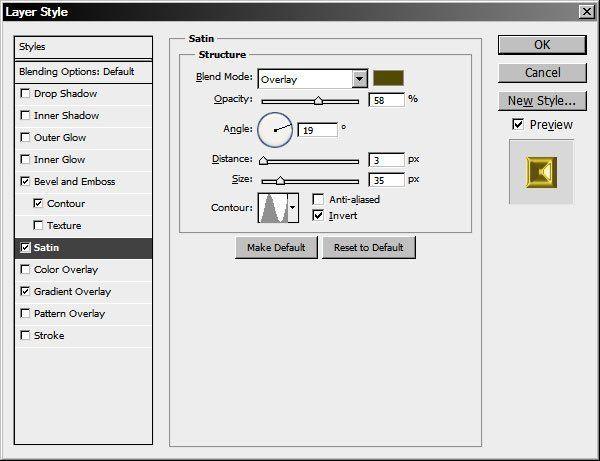The image size is (600, 461).
Task: Click the Opacity value field
Action: pos(386,100)
